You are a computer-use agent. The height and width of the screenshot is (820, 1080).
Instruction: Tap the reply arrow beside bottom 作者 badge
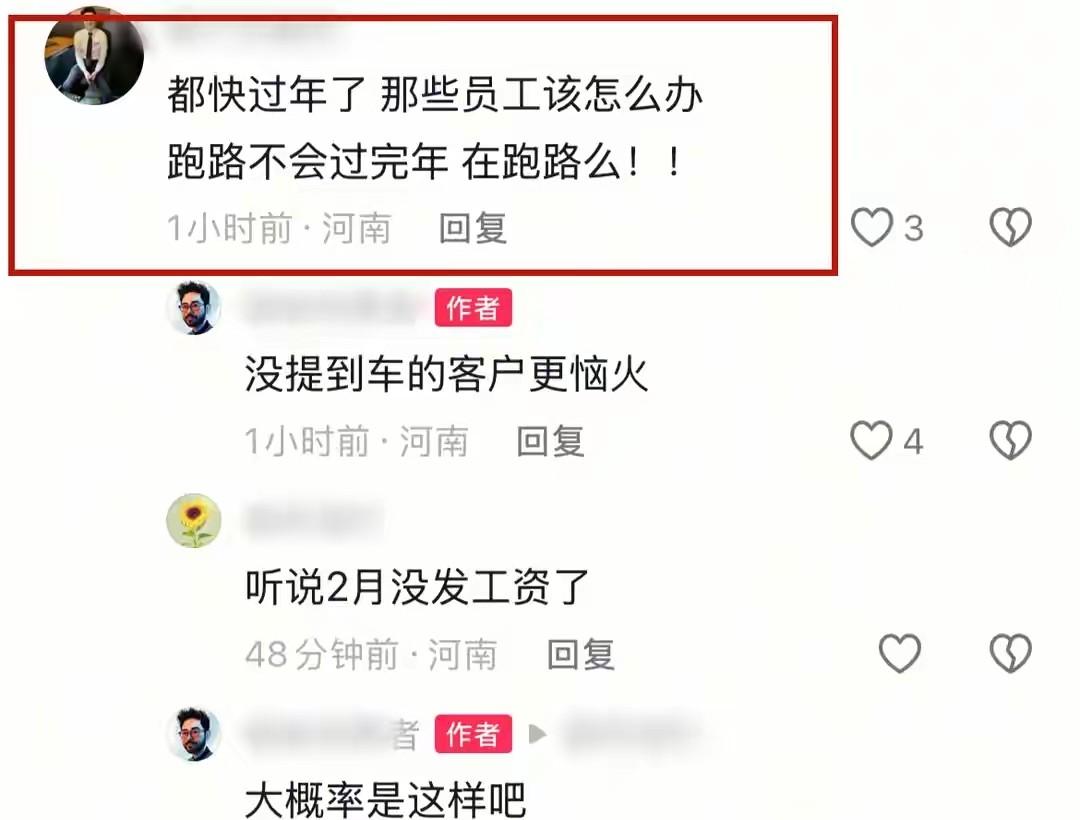coord(537,734)
